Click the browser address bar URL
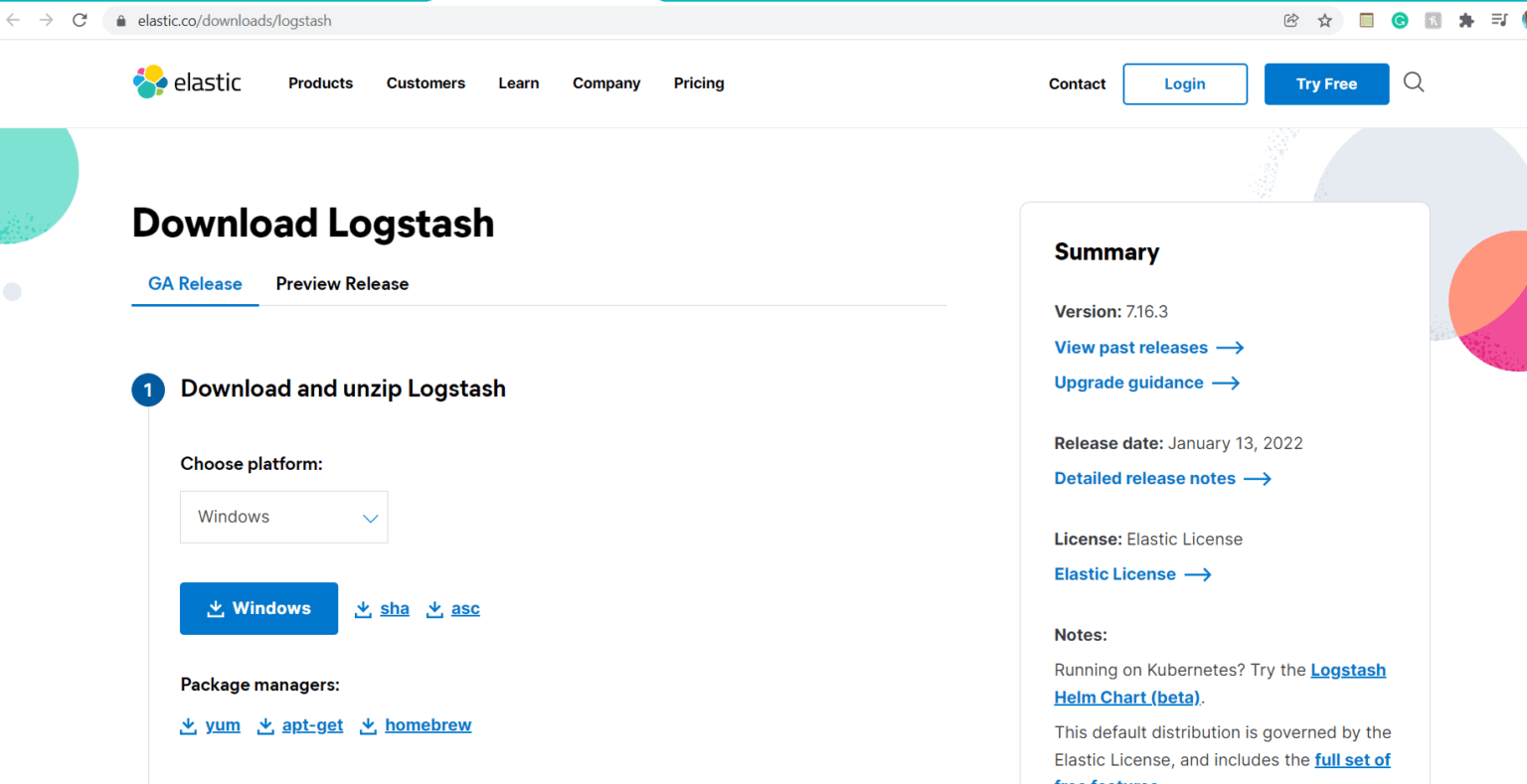This screenshot has height=784, width=1527. (235, 21)
